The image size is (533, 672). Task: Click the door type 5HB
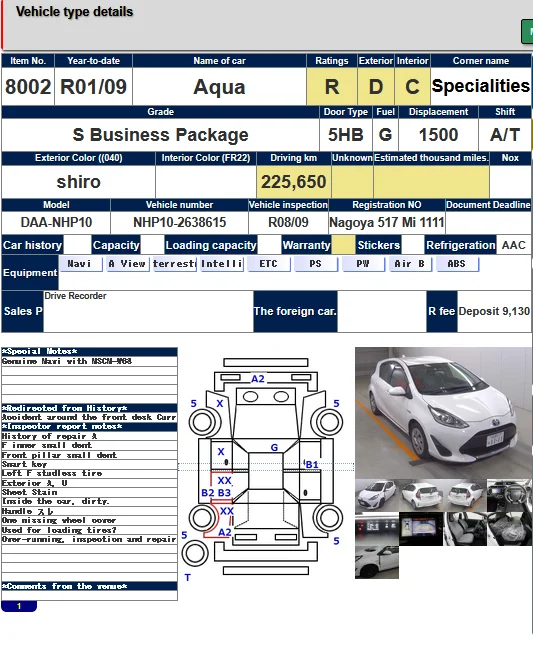click(346, 135)
